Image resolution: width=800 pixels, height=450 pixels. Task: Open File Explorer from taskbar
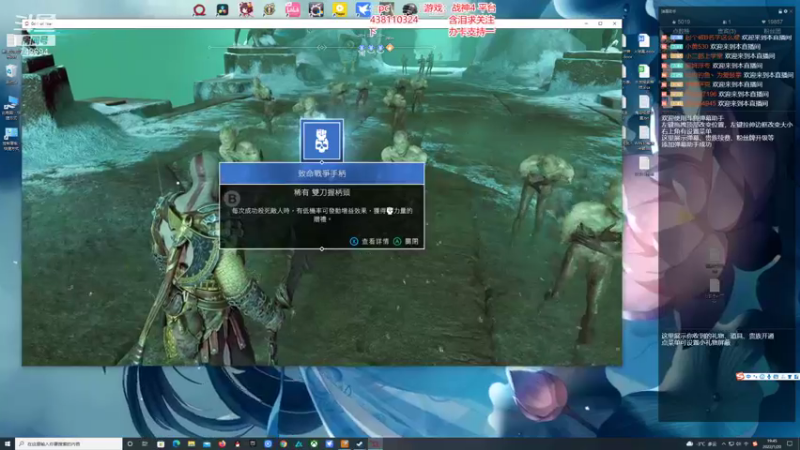pos(191,444)
